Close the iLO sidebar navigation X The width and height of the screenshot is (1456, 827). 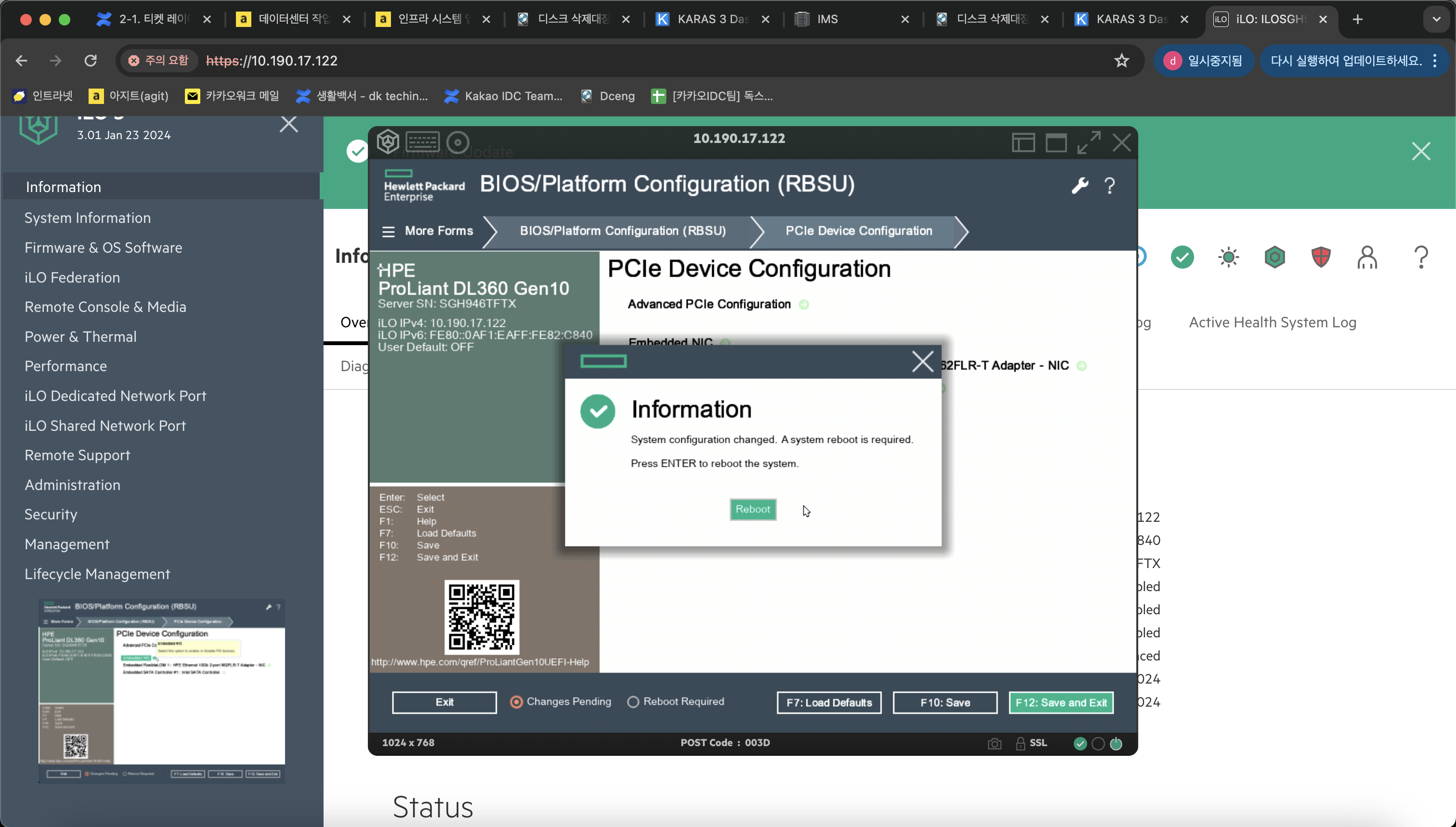288,124
